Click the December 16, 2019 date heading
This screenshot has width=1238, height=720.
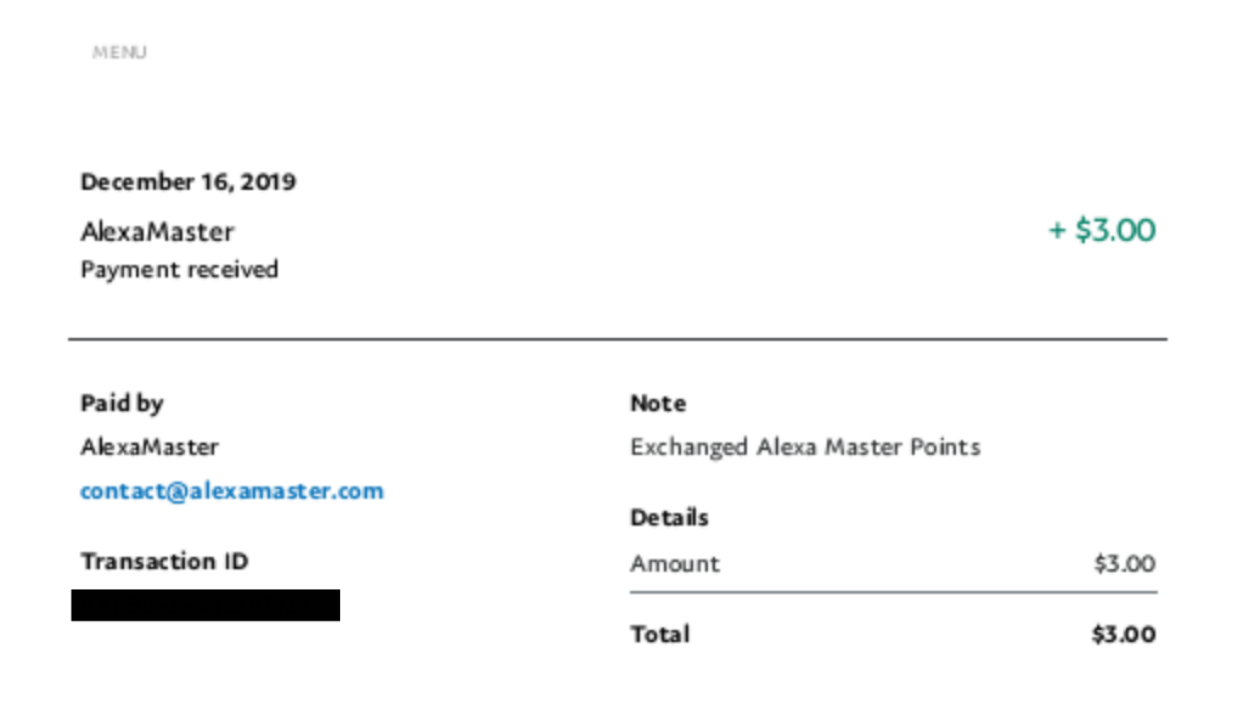coord(188,182)
